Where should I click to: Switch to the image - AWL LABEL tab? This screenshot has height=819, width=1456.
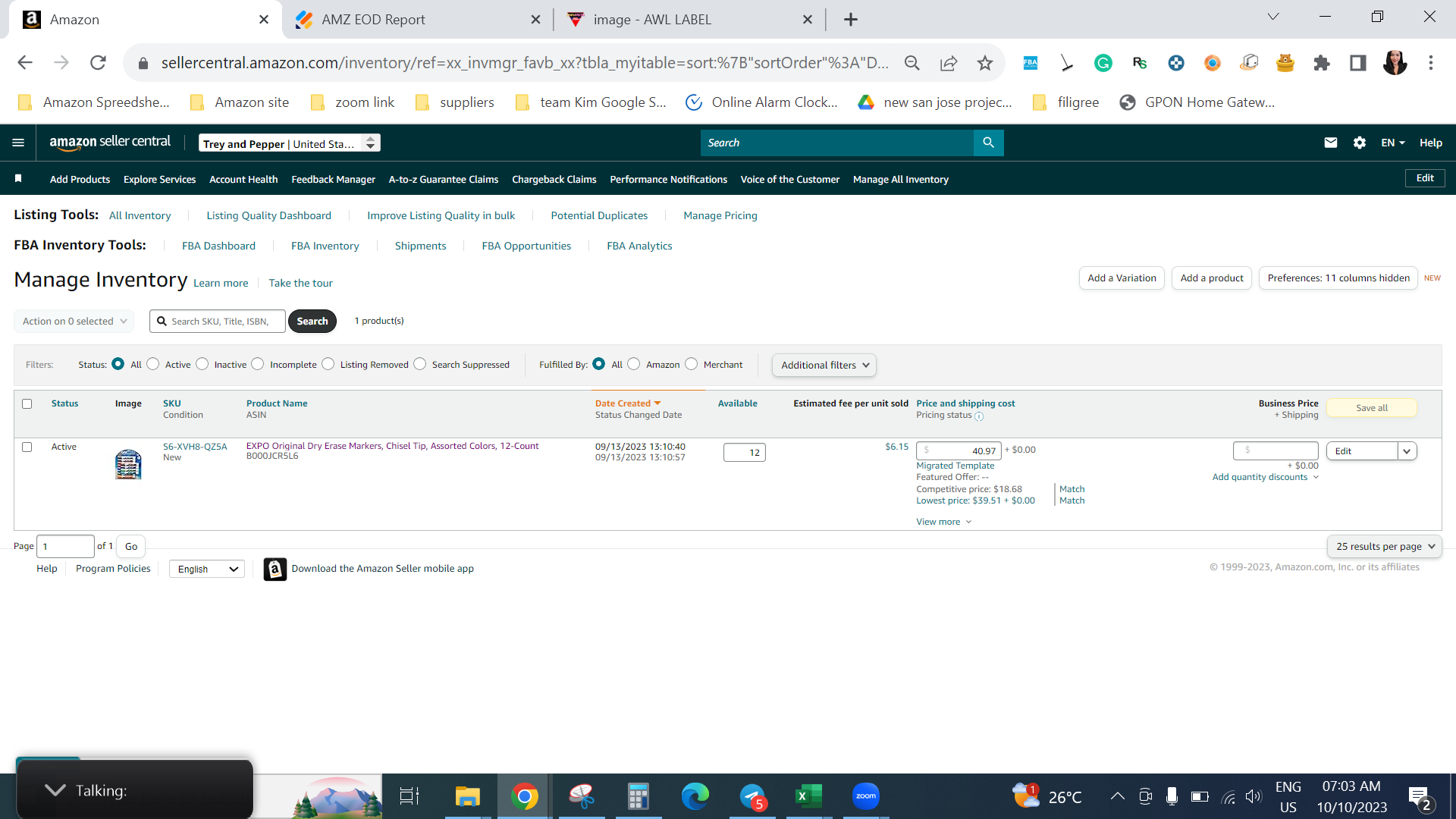point(690,20)
